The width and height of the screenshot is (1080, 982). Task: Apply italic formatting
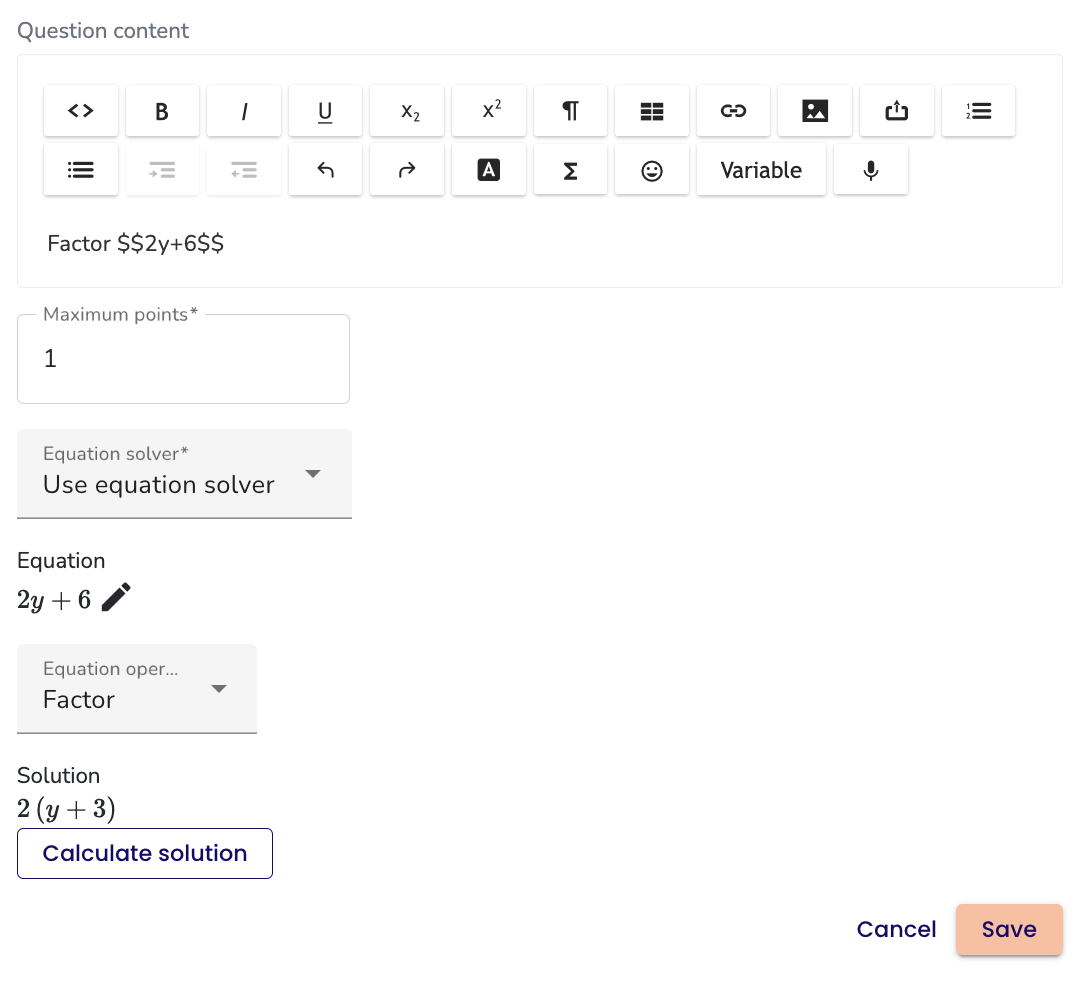point(244,111)
